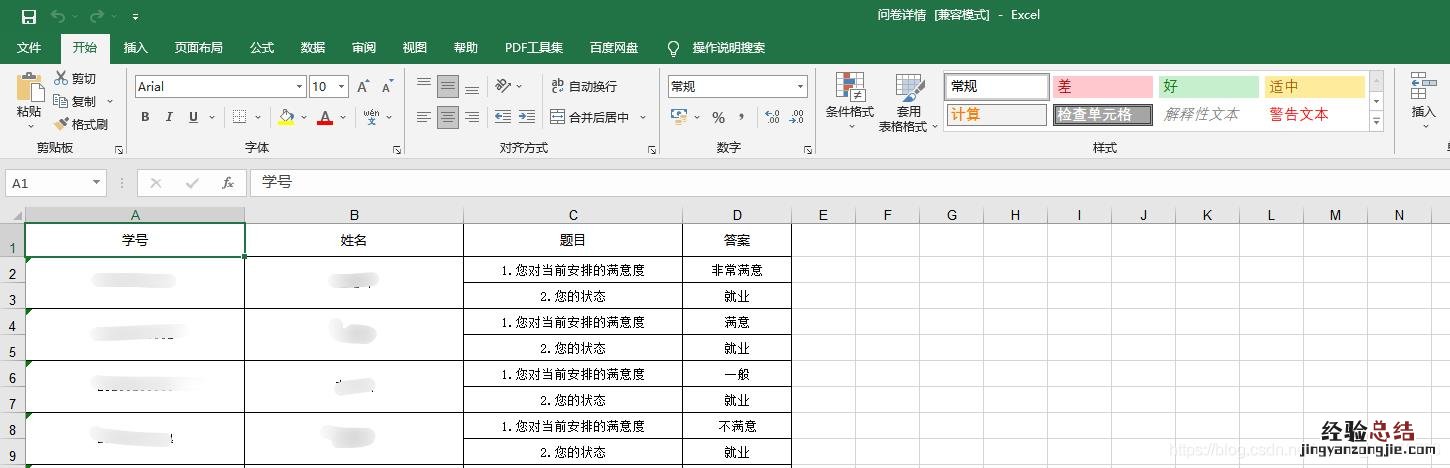Click the Copy button
The image size is (1450, 468).
coord(75,101)
